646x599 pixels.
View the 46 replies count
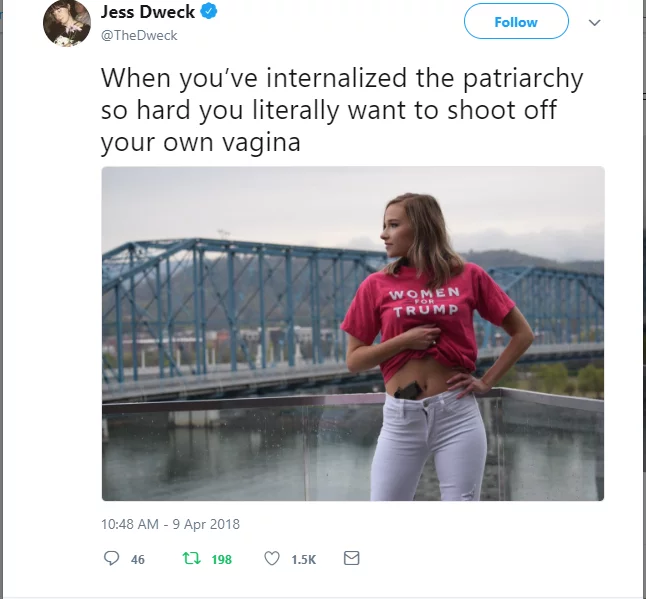(138, 559)
